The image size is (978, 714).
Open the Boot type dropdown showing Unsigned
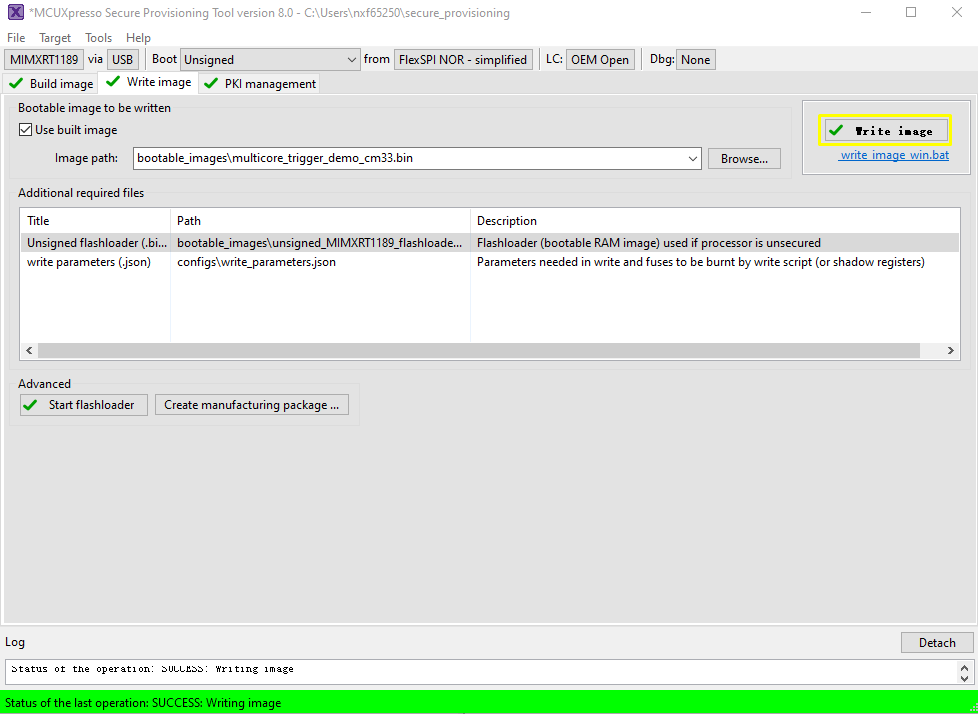coord(270,60)
